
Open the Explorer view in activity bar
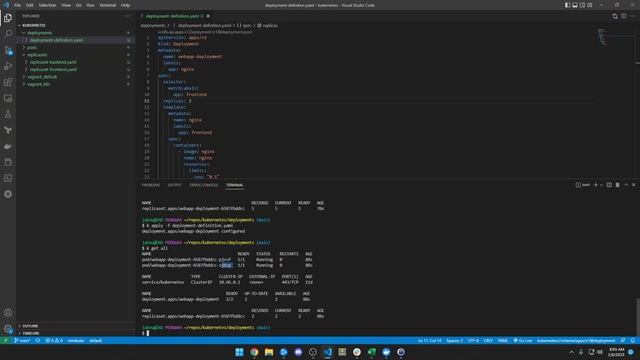pyautogui.click(x=8, y=18)
